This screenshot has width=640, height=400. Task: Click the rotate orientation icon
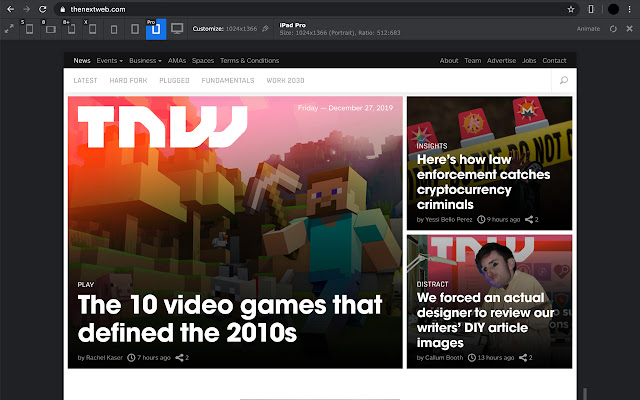613,29
